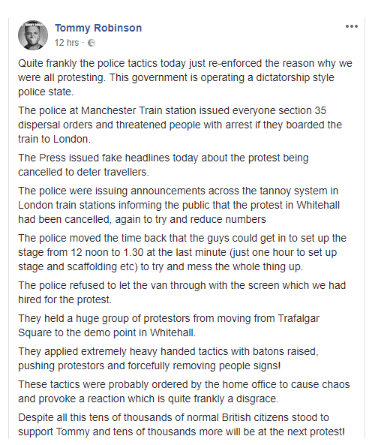The width and height of the screenshot is (370, 445).
Task: Open the '12 hrs' timestamp link
Action: pyautogui.click(x=67, y=43)
